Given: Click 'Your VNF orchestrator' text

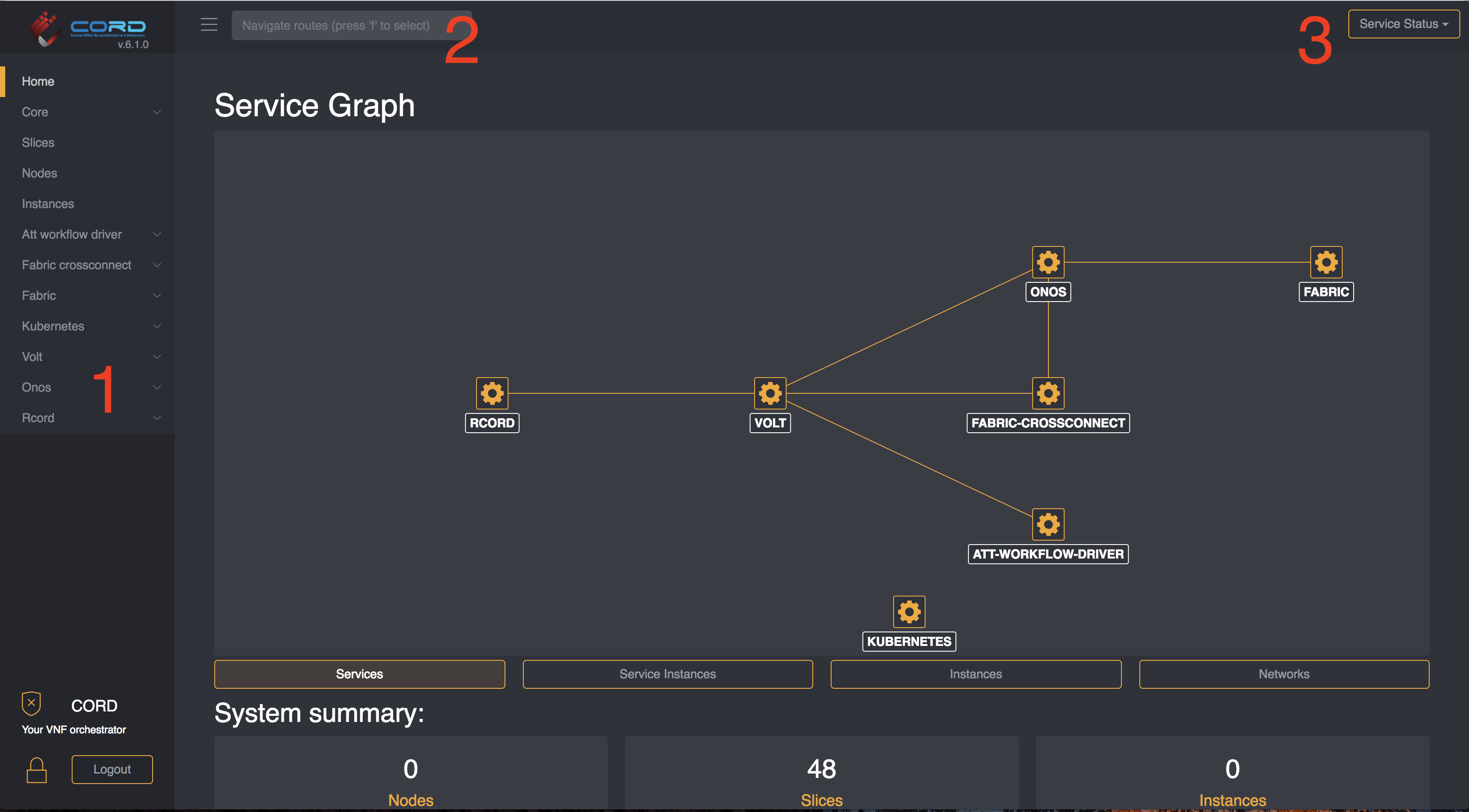Looking at the screenshot, I should point(73,729).
